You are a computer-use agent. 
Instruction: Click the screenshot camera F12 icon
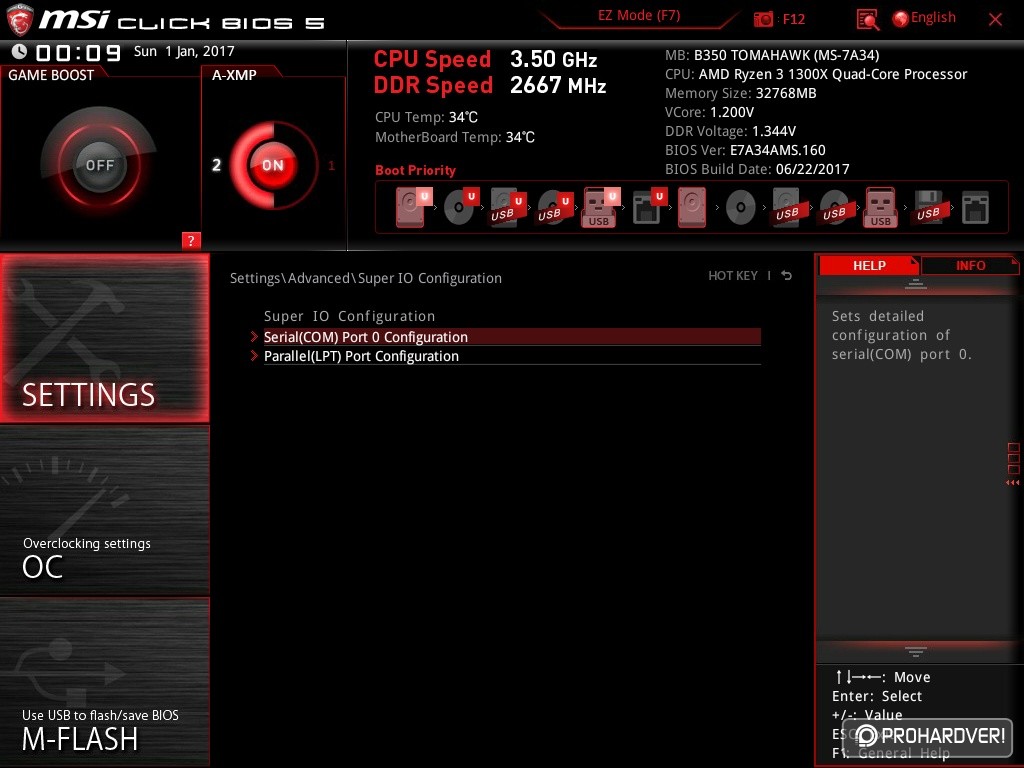pos(763,20)
